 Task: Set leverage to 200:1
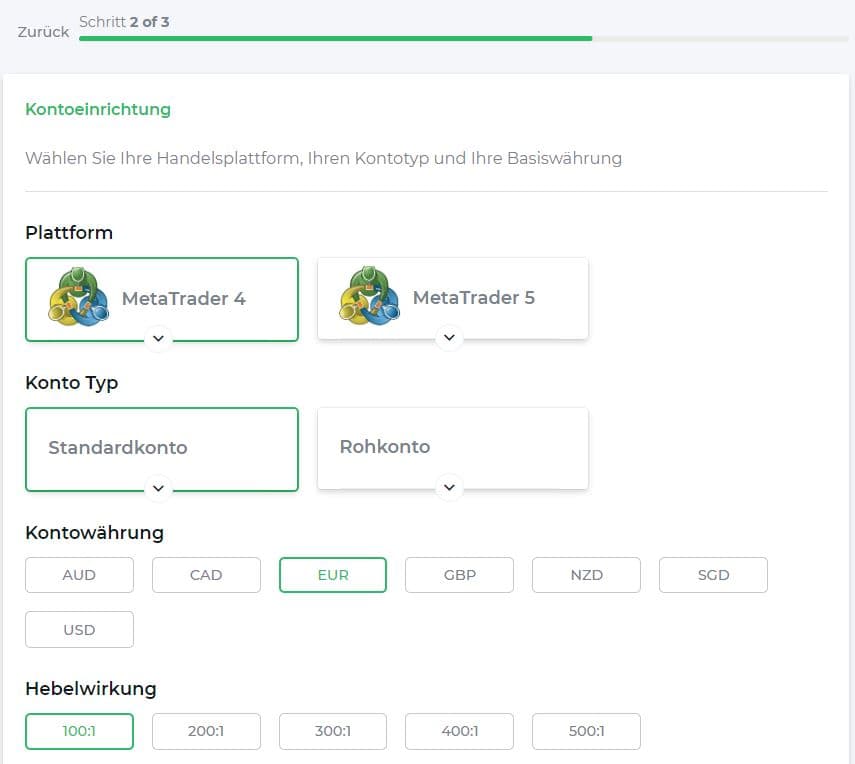tap(206, 731)
